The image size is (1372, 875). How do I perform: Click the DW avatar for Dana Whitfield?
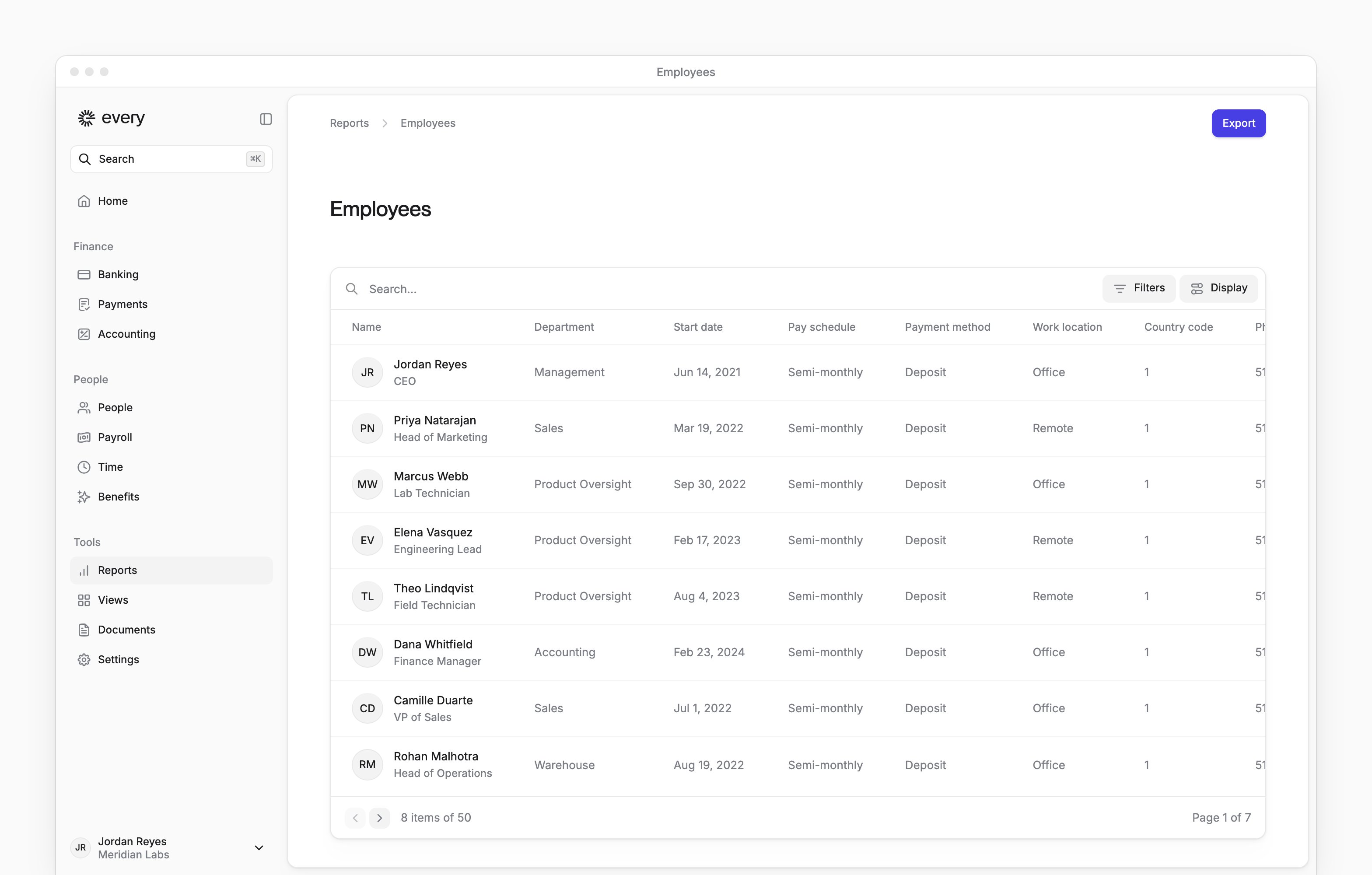coord(367,652)
